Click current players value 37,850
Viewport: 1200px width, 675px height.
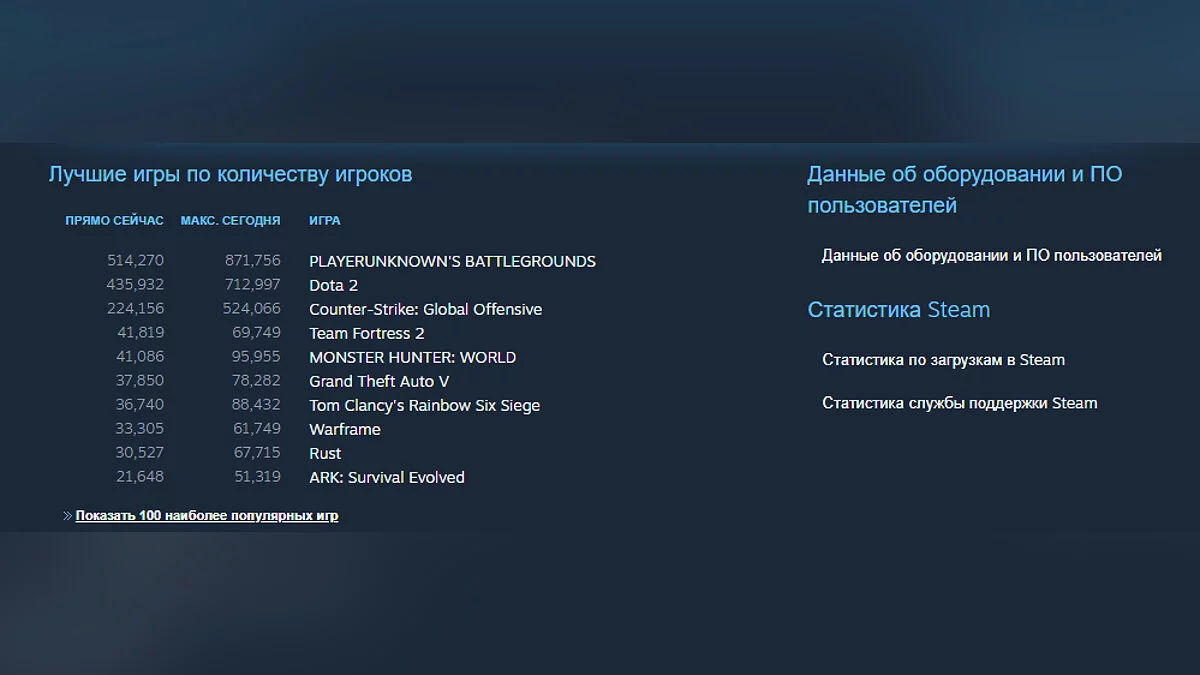140,380
